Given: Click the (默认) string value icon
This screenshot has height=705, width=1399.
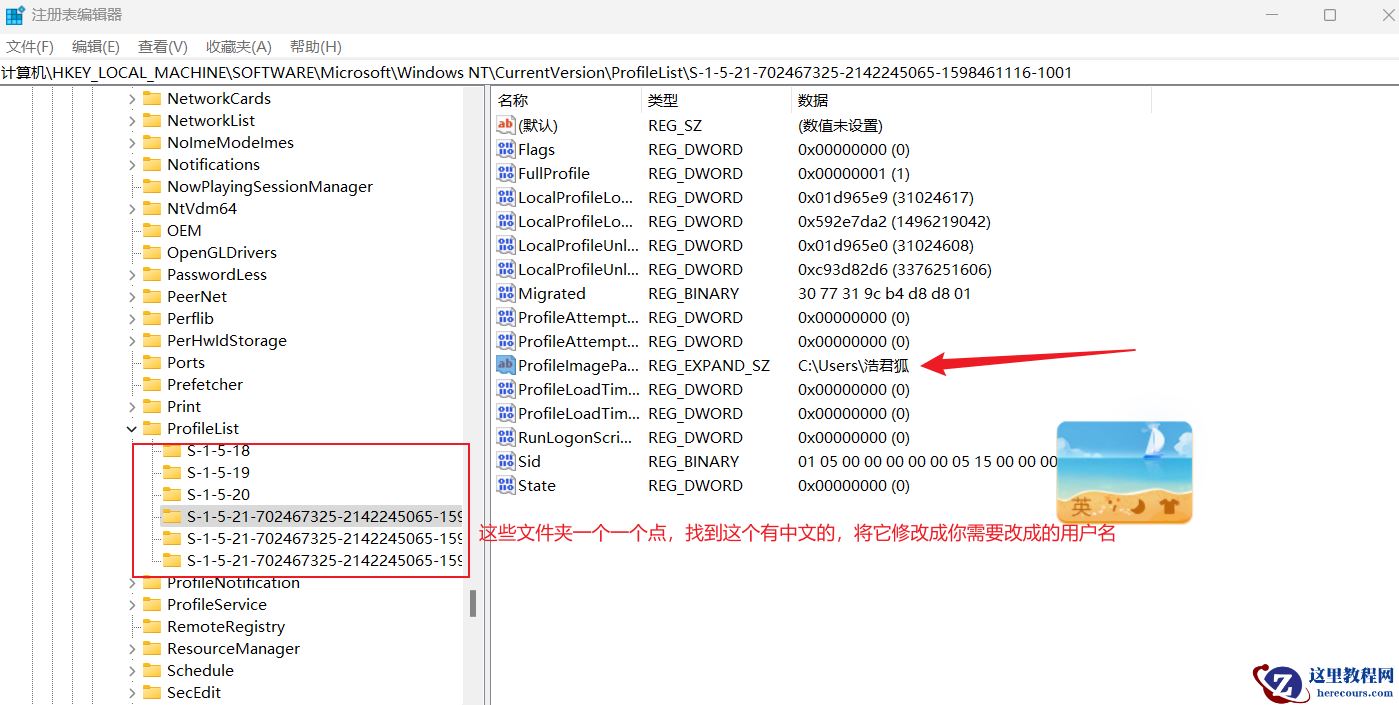Looking at the screenshot, I should click(x=504, y=125).
